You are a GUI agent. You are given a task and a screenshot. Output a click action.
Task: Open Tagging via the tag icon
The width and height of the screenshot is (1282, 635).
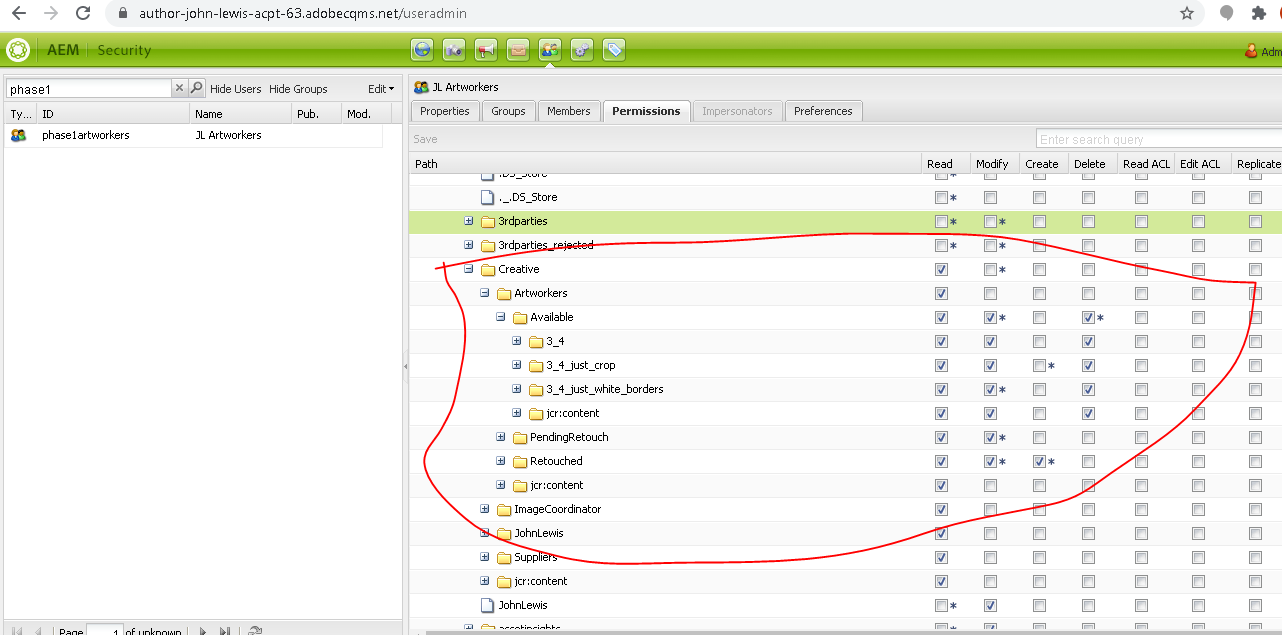pos(613,49)
